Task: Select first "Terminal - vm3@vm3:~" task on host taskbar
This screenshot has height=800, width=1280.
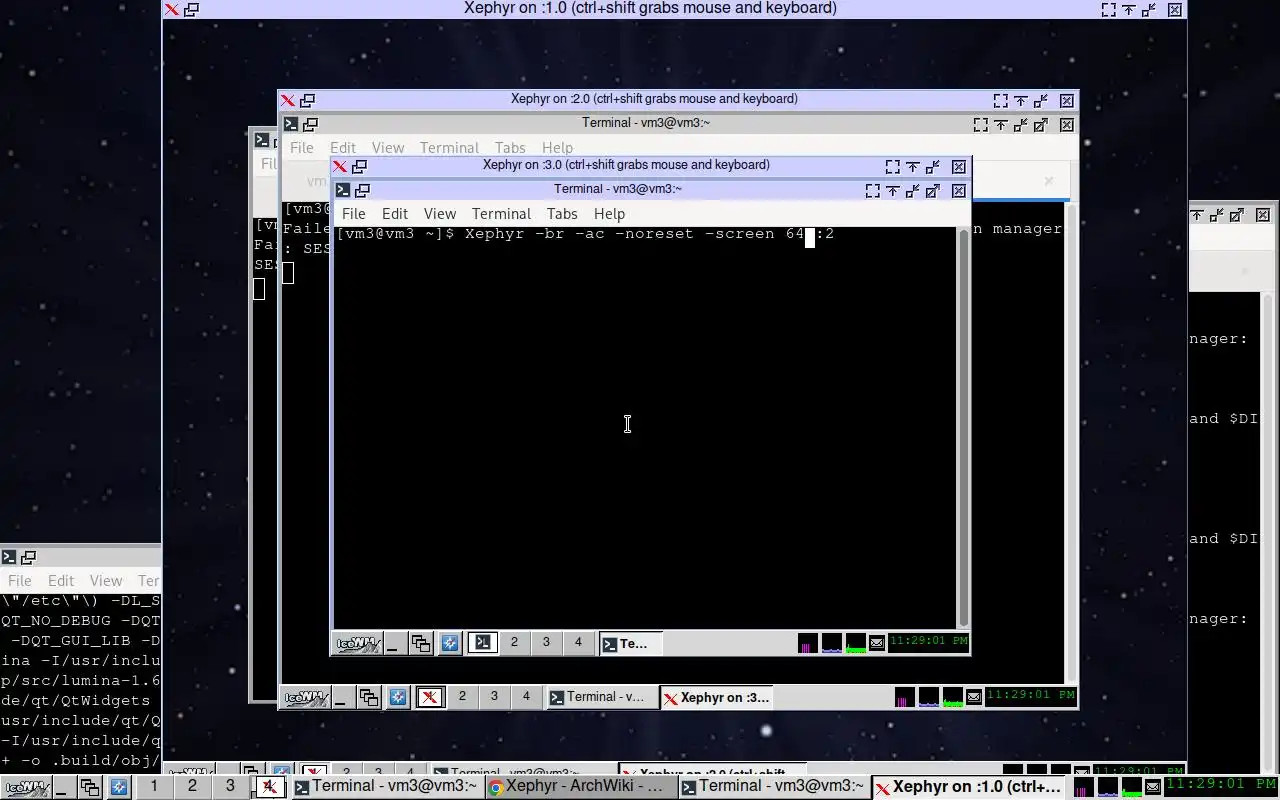Action: pyautogui.click(x=387, y=787)
